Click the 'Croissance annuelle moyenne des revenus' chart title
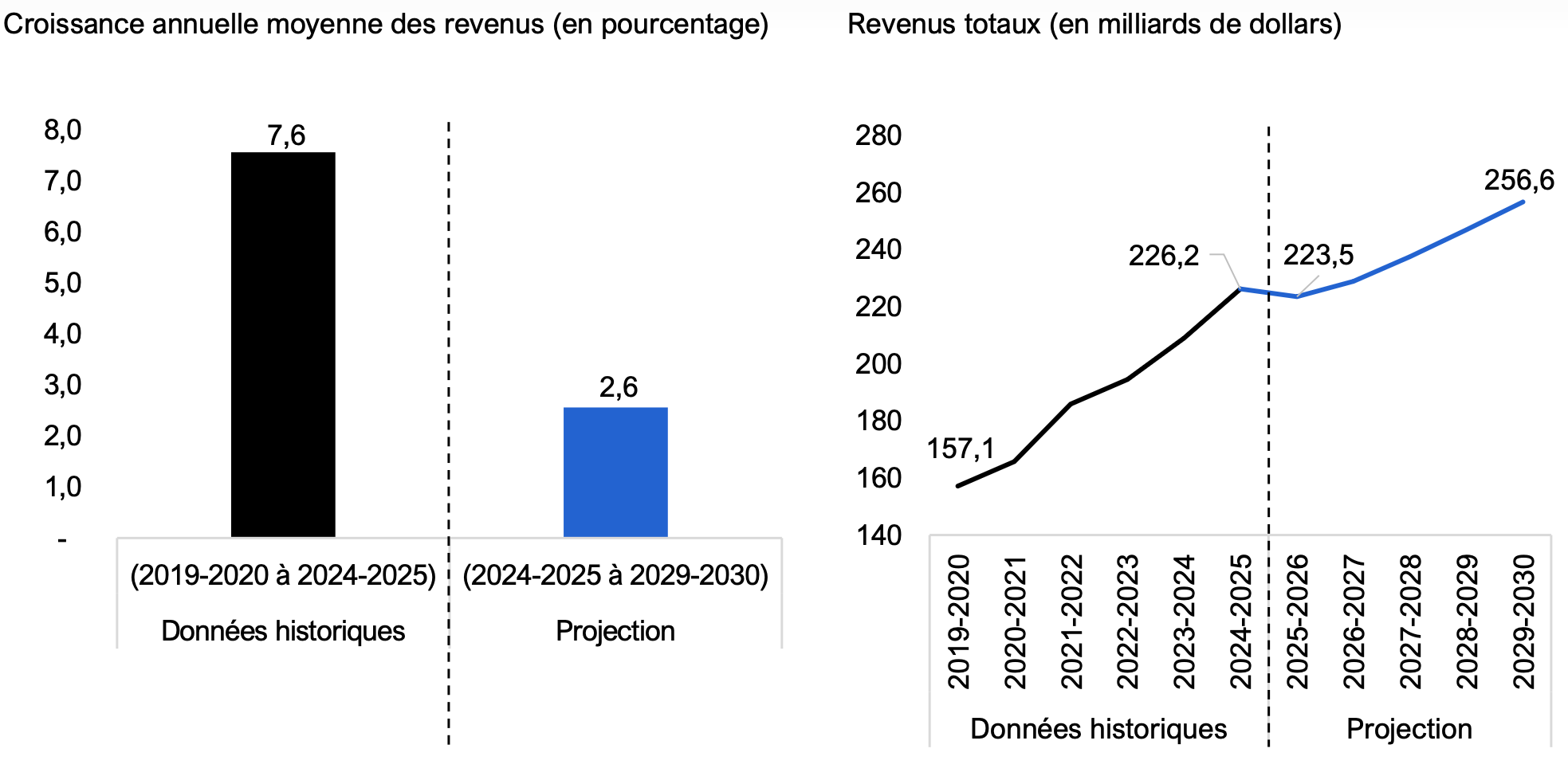The image size is (1568, 772). [386, 24]
